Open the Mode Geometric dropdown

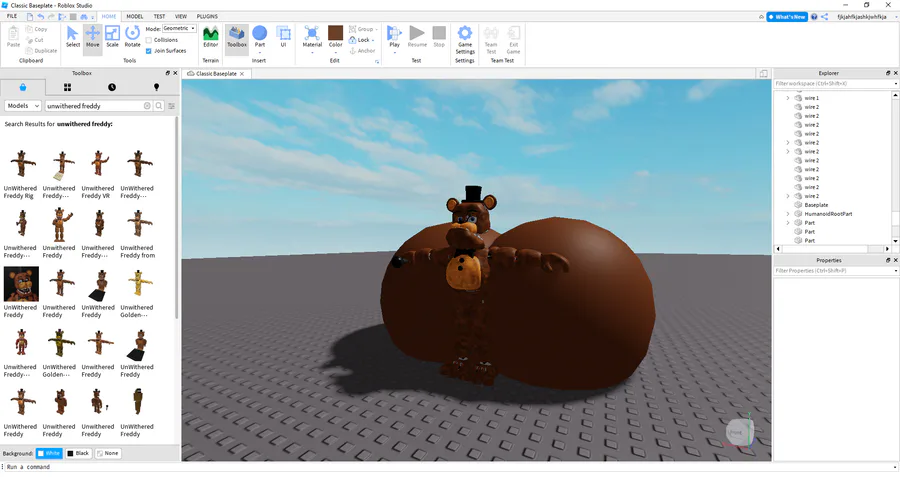180,28
